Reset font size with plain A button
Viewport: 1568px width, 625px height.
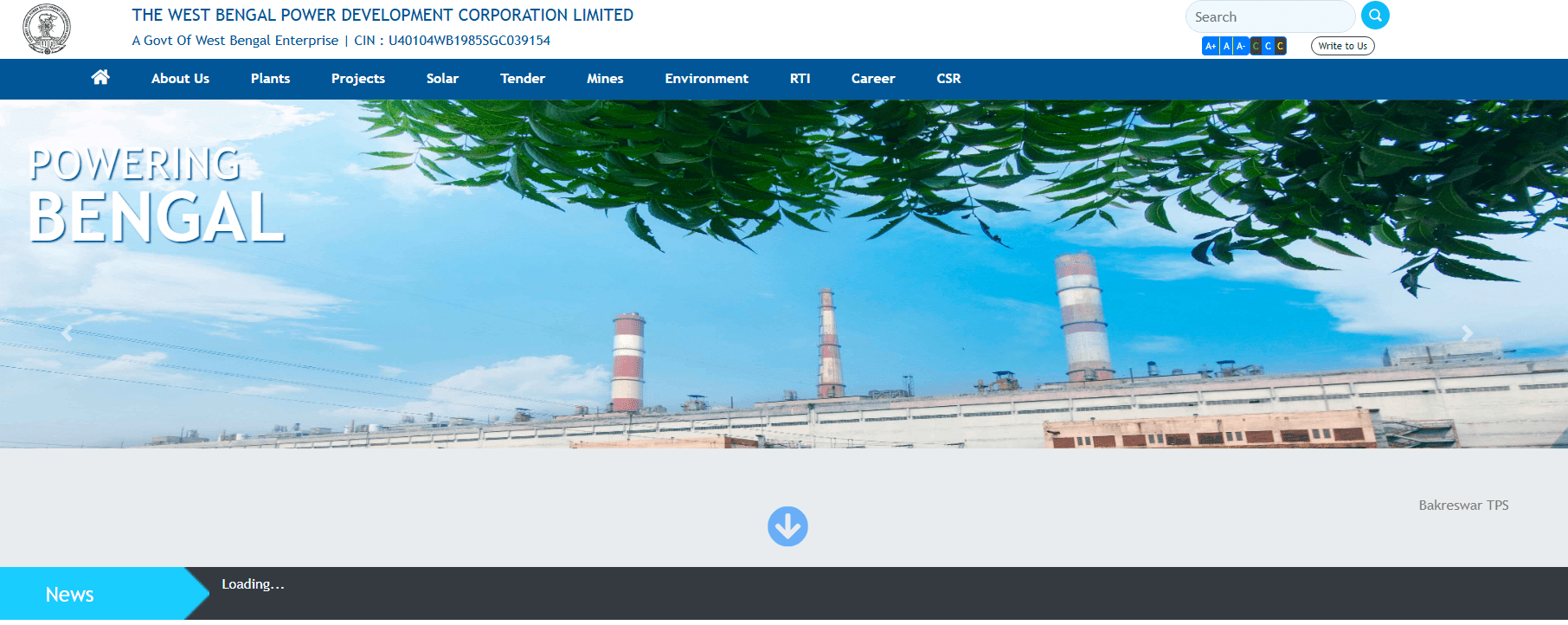[1226, 46]
